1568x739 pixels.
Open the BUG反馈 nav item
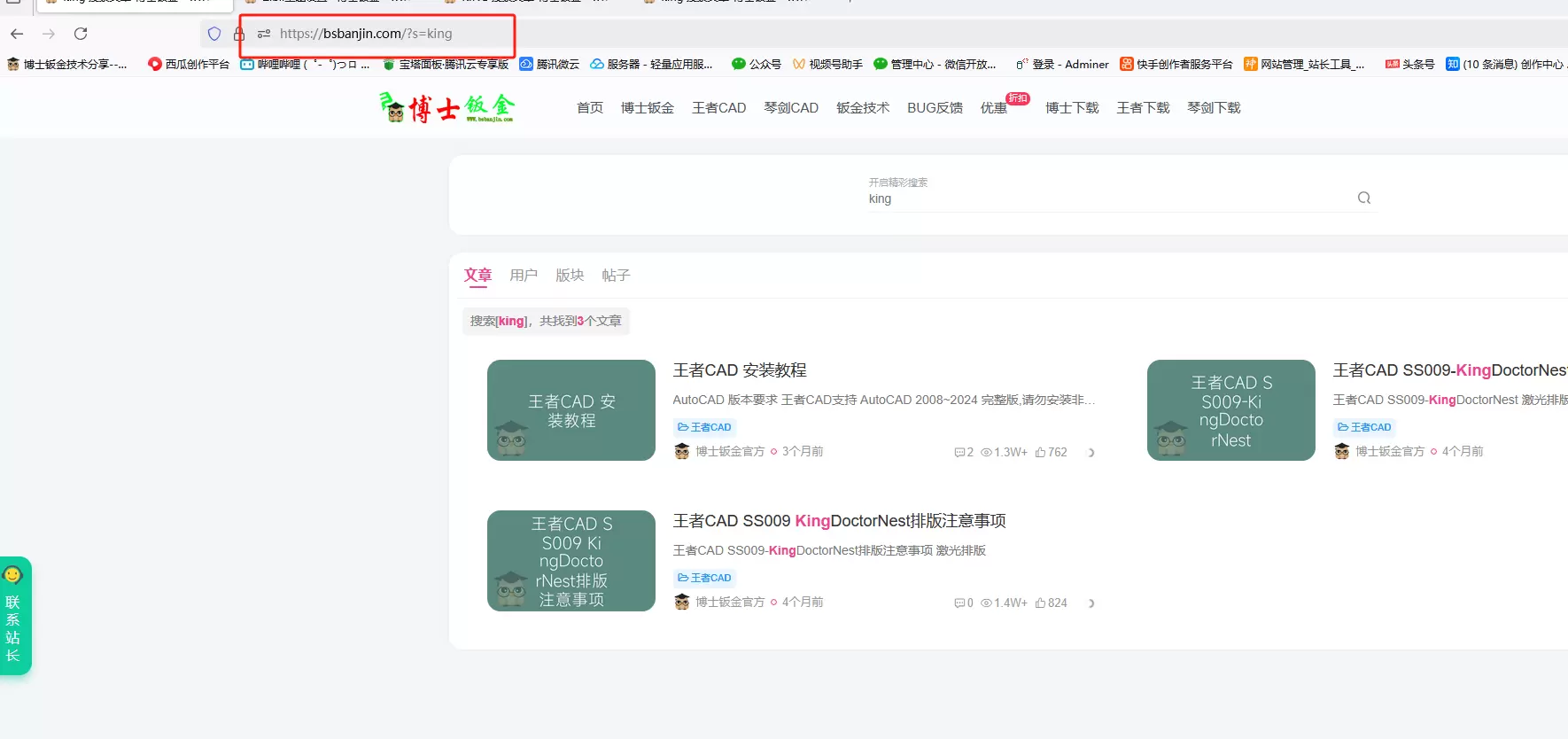tap(935, 107)
